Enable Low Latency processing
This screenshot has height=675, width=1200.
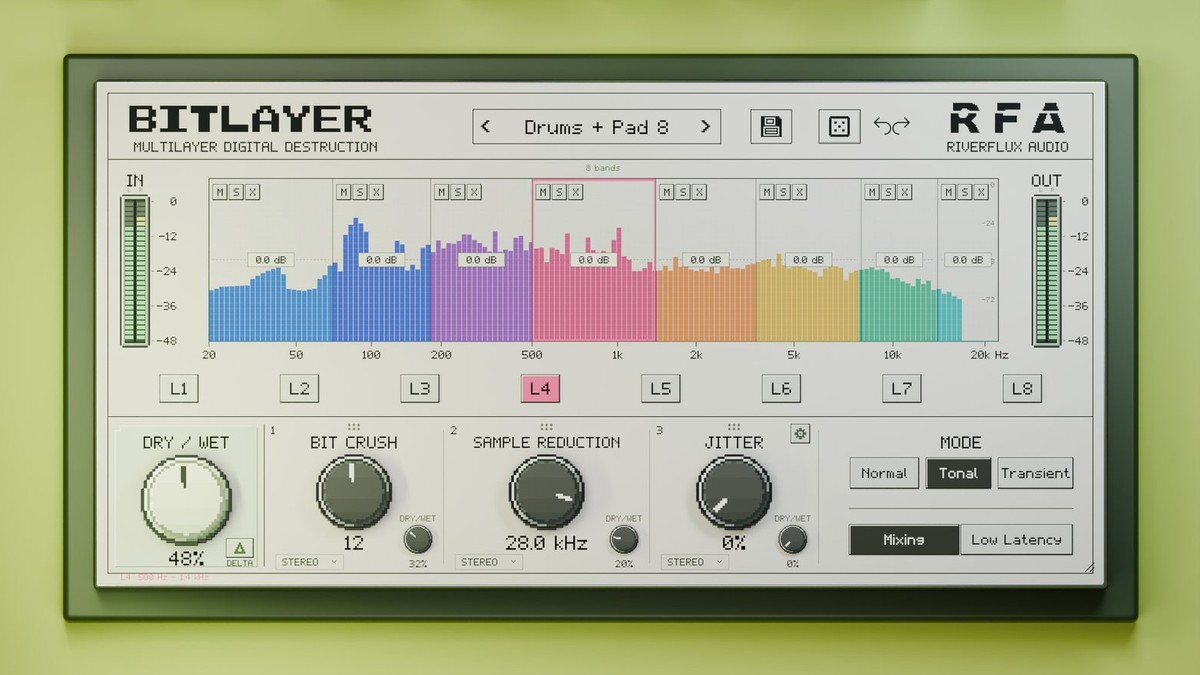1016,539
